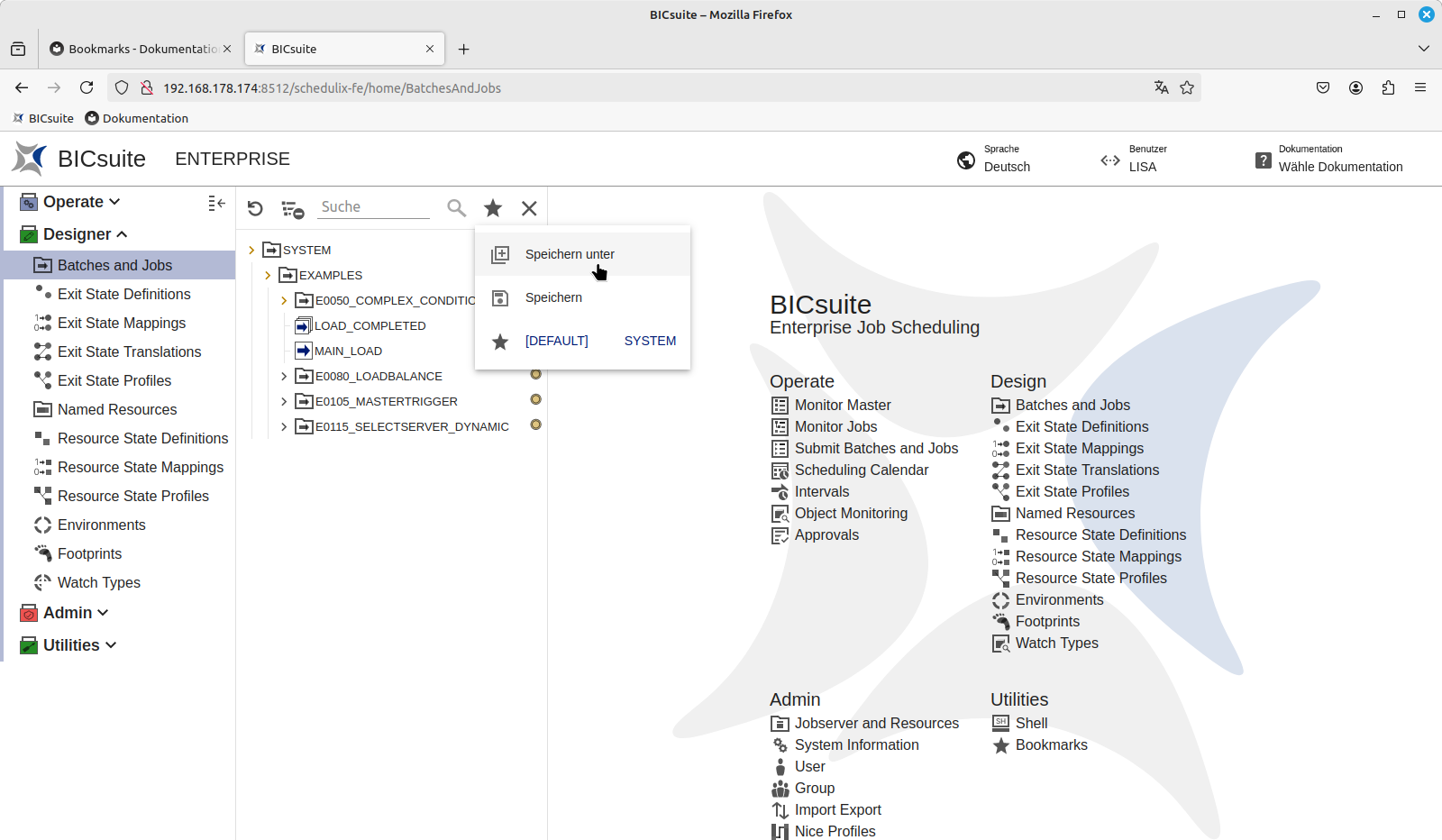The width and height of the screenshot is (1442, 840).
Task: Click the Suche search input field
Action: 374,206
